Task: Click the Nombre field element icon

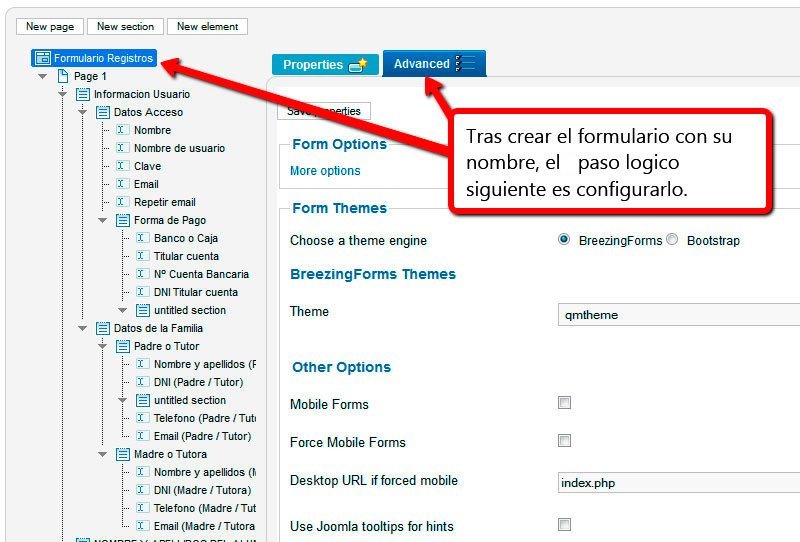Action: point(122,130)
